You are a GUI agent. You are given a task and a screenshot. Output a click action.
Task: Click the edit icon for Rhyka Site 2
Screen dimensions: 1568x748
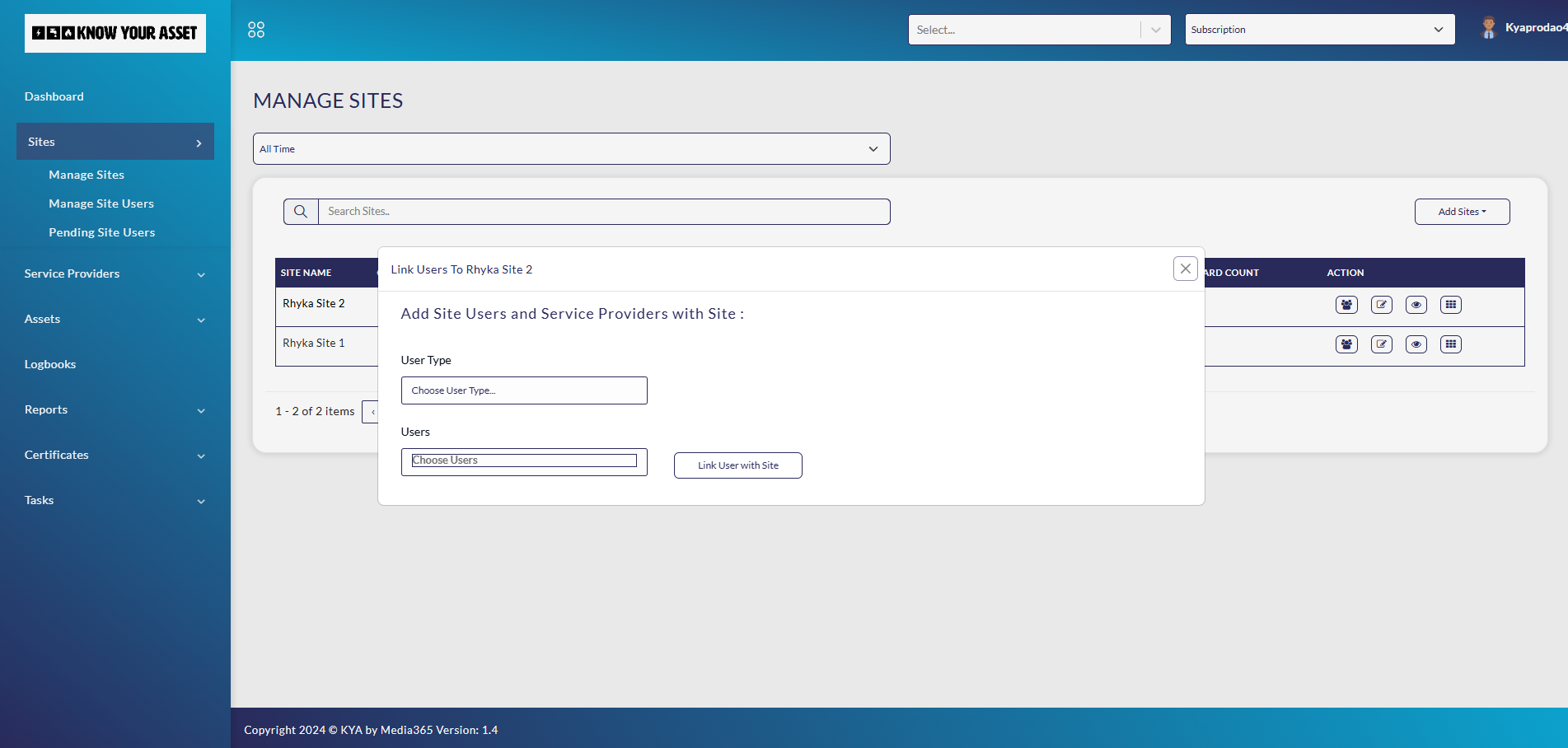point(1382,305)
